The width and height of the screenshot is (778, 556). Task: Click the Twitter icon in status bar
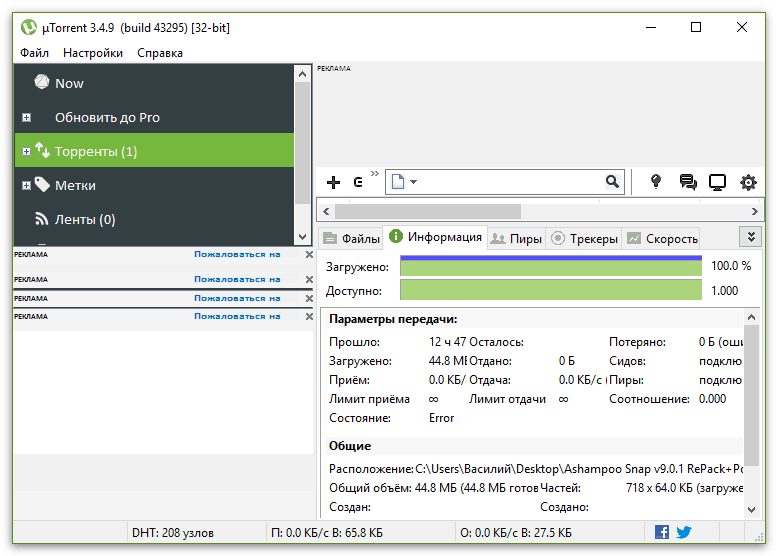(684, 532)
